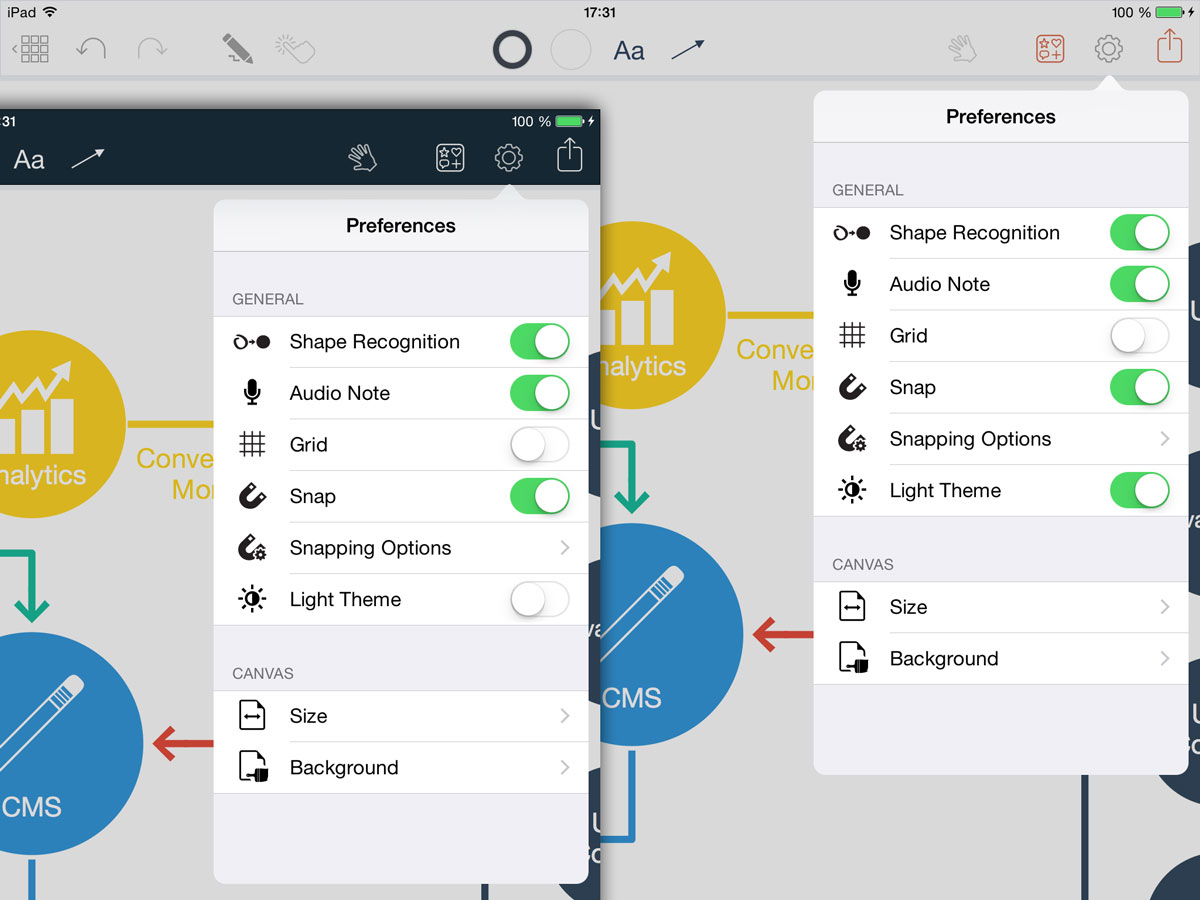Image resolution: width=1200 pixels, height=900 pixels.
Task: Tap Grid hash icon in dark window
Action: click(x=252, y=444)
